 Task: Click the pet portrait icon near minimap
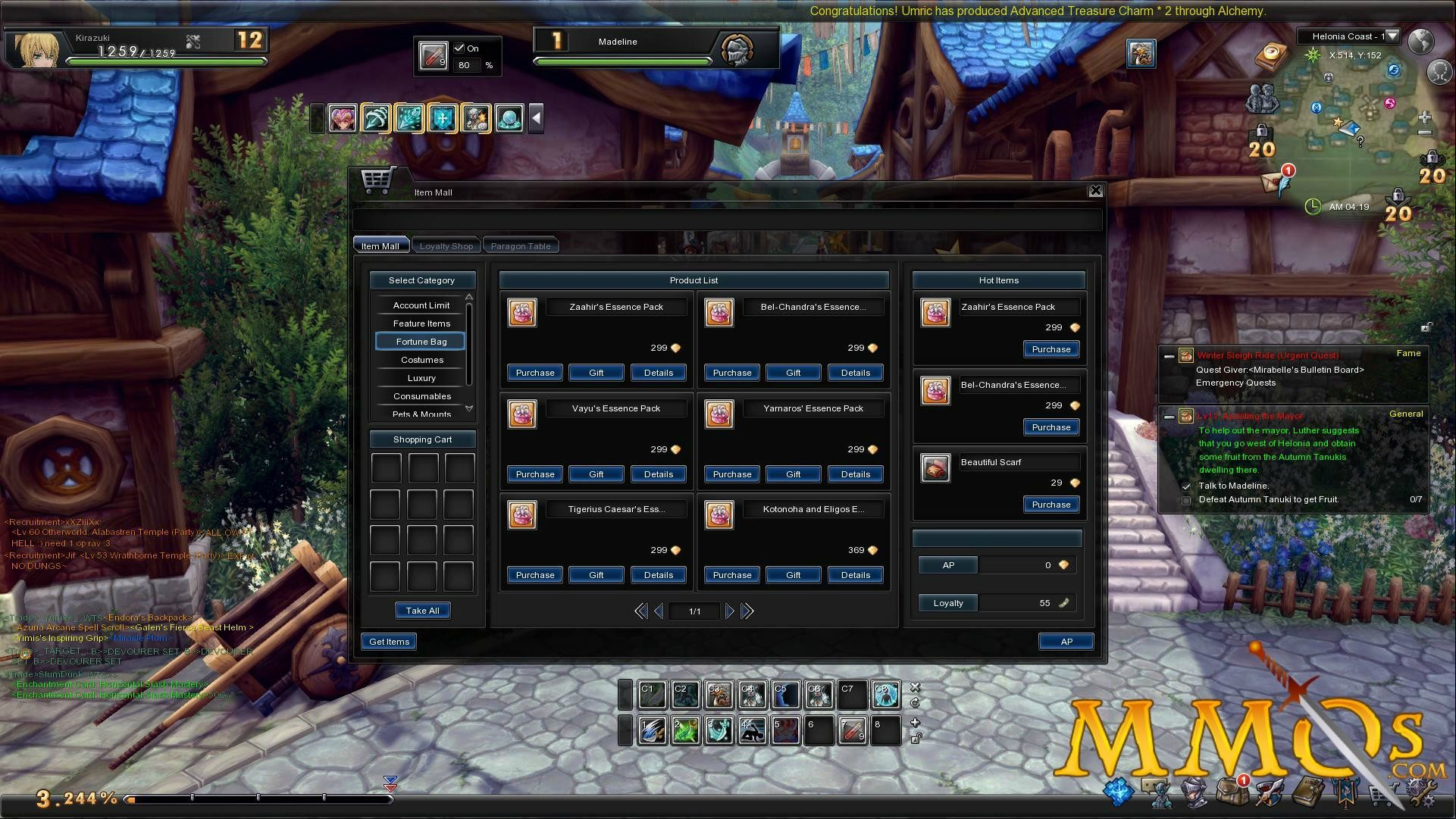click(1141, 53)
